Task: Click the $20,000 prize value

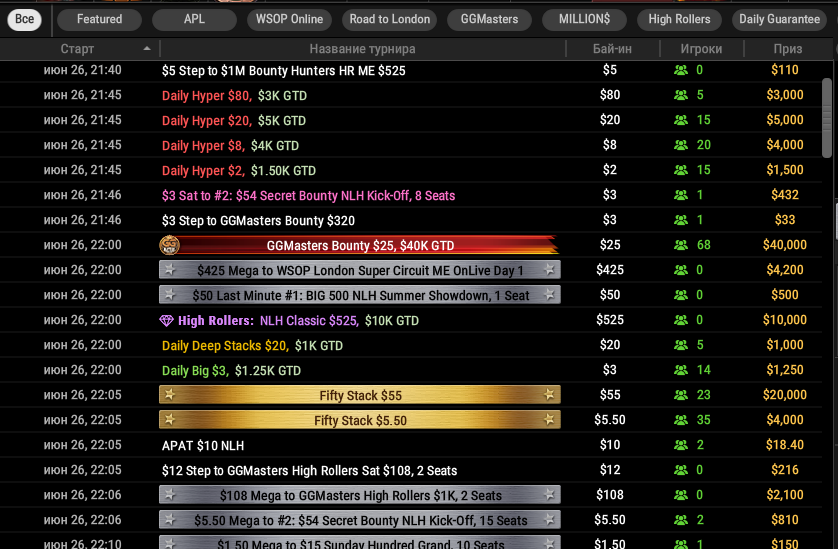Action: (785, 395)
